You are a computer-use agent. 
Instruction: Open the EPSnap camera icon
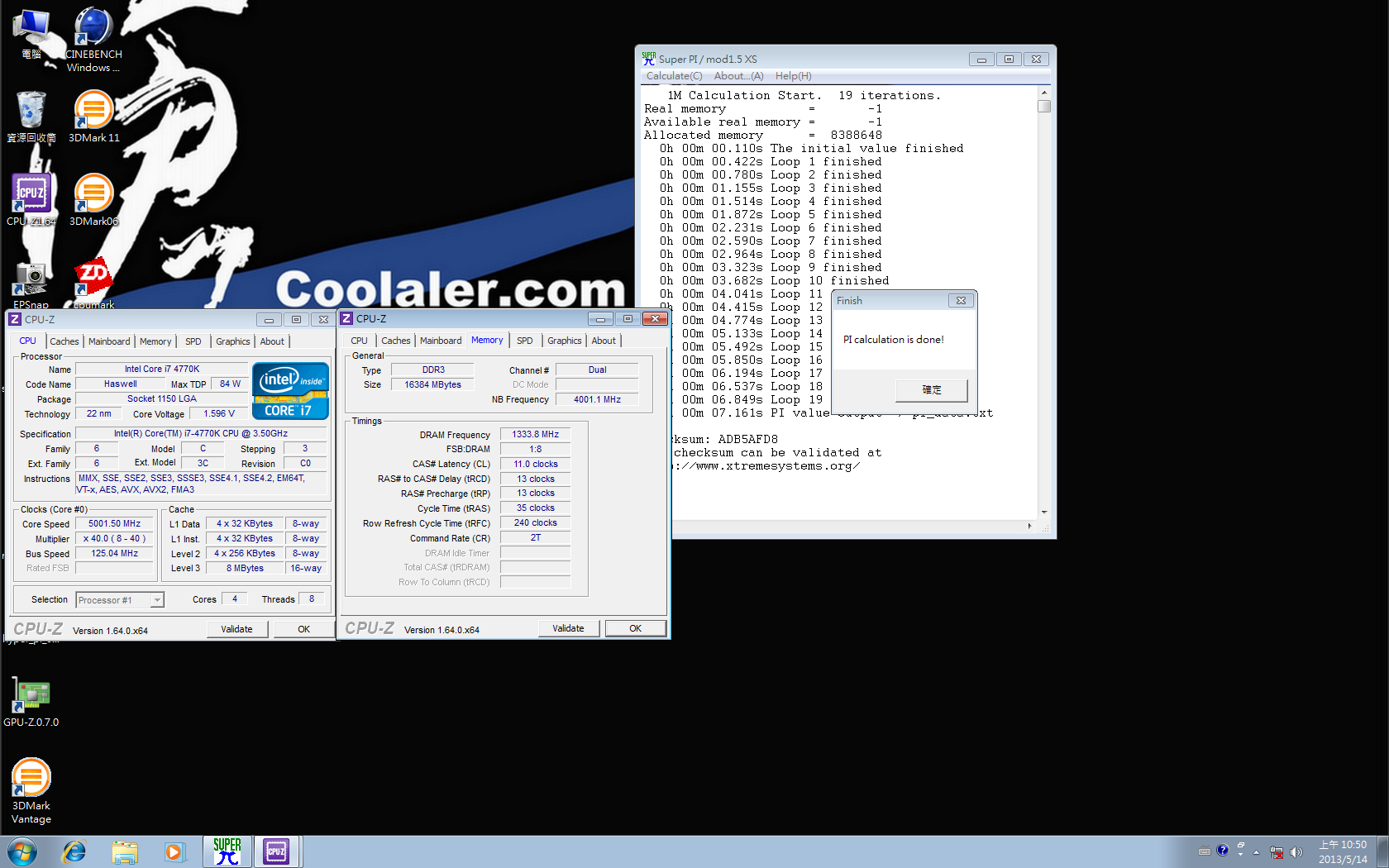click(x=31, y=285)
